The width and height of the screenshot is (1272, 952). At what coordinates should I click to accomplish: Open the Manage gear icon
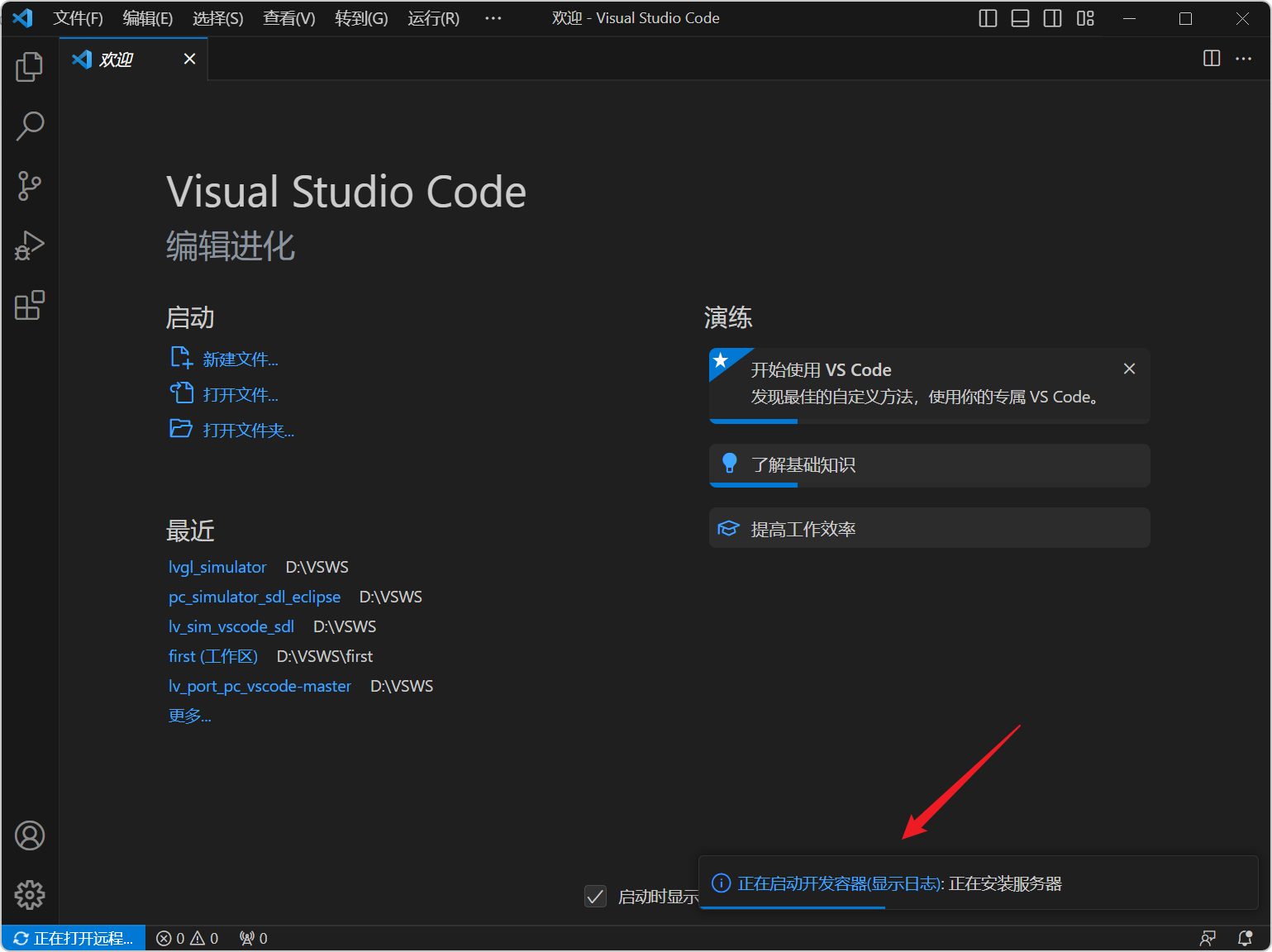tap(30, 895)
